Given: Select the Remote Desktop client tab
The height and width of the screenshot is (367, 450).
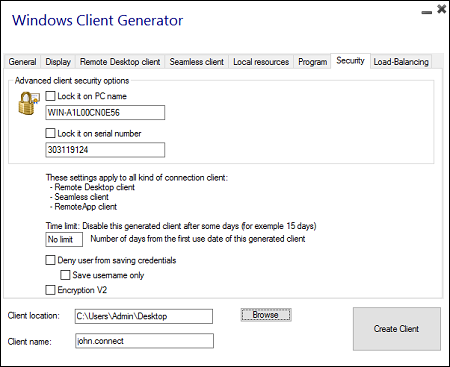Looking at the screenshot, I should coord(120,62).
